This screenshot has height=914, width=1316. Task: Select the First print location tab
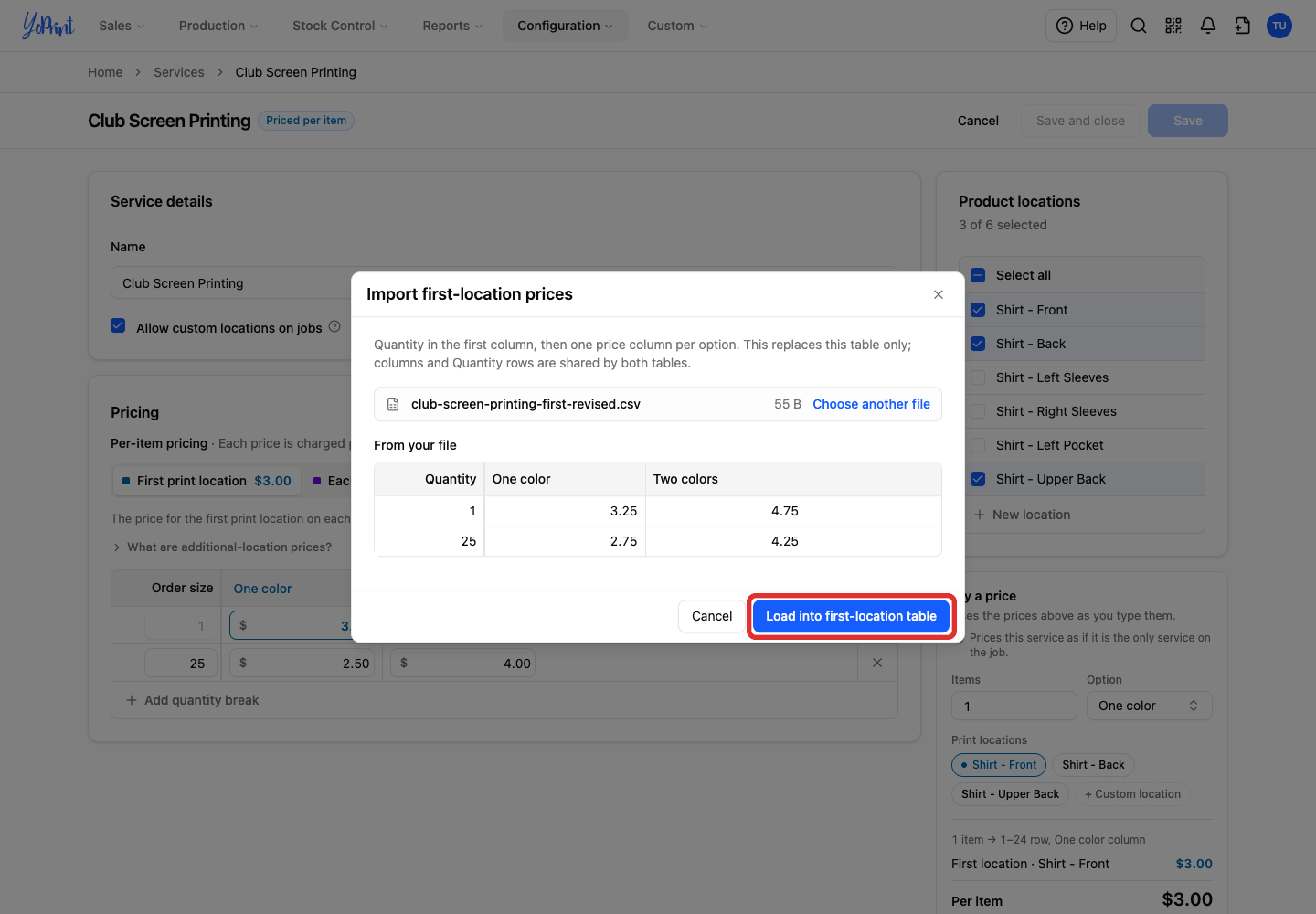pos(206,481)
